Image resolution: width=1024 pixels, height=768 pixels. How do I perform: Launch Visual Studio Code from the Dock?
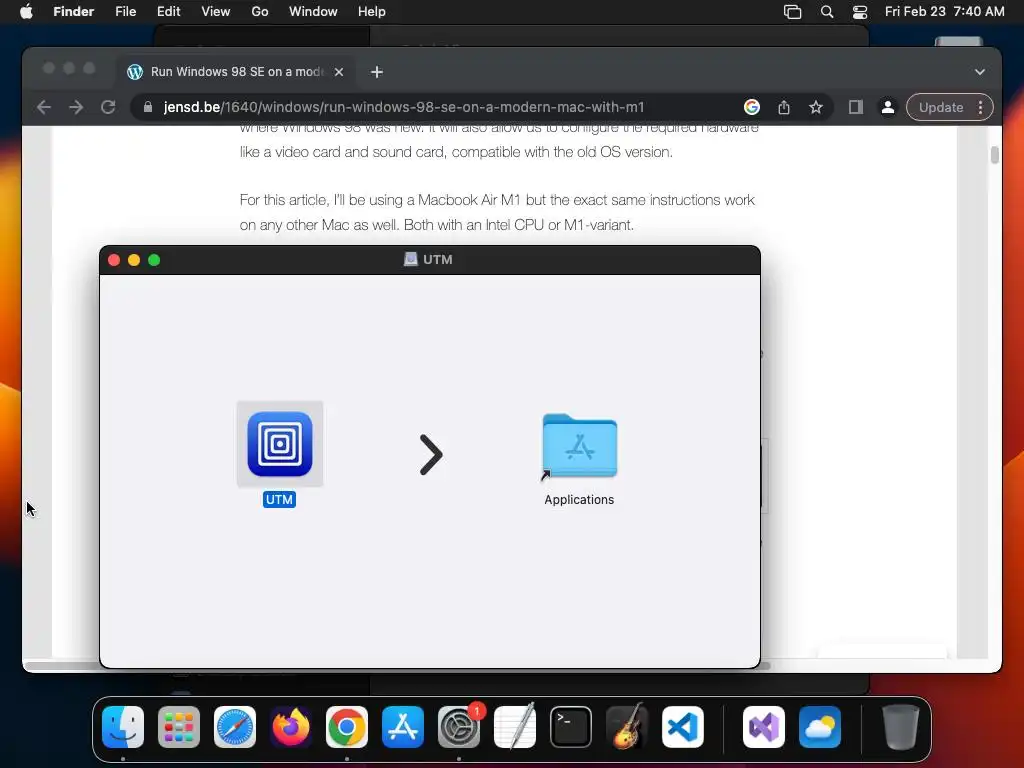pos(683,727)
